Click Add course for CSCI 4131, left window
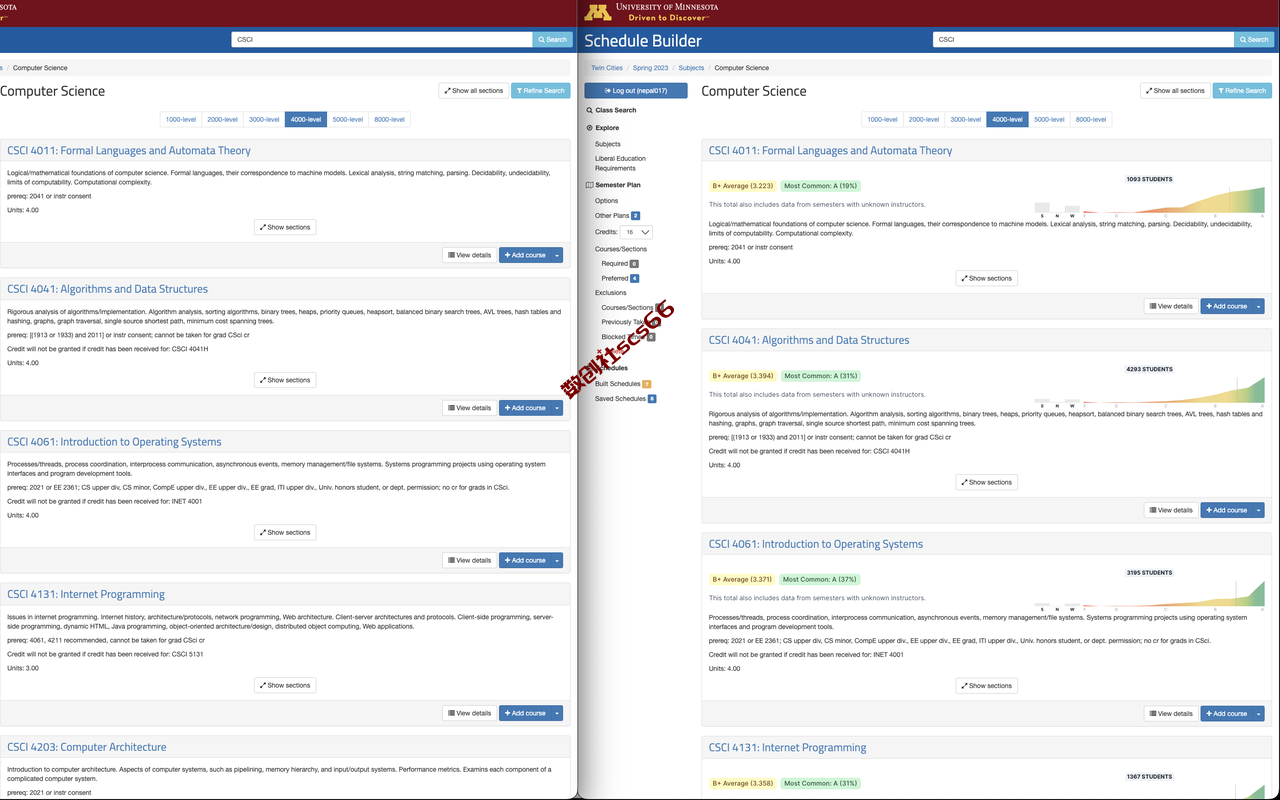The width and height of the screenshot is (1280, 800). point(525,713)
